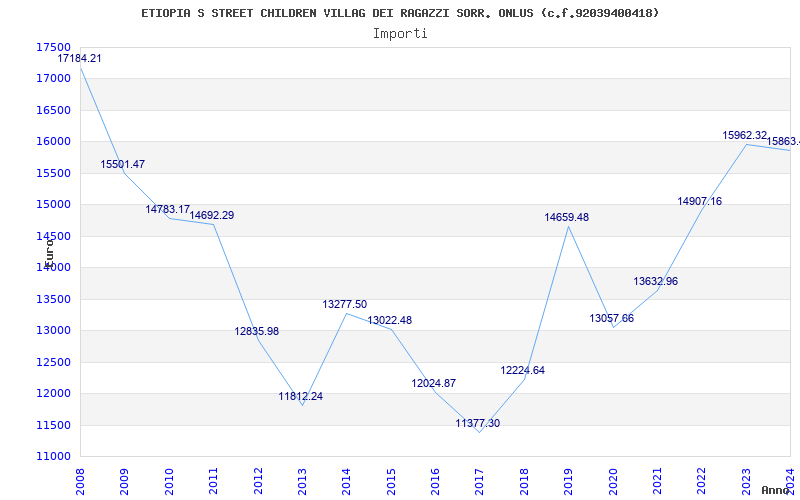Click the 13277.50 peak label

pyautogui.click(x=345, y=305)
